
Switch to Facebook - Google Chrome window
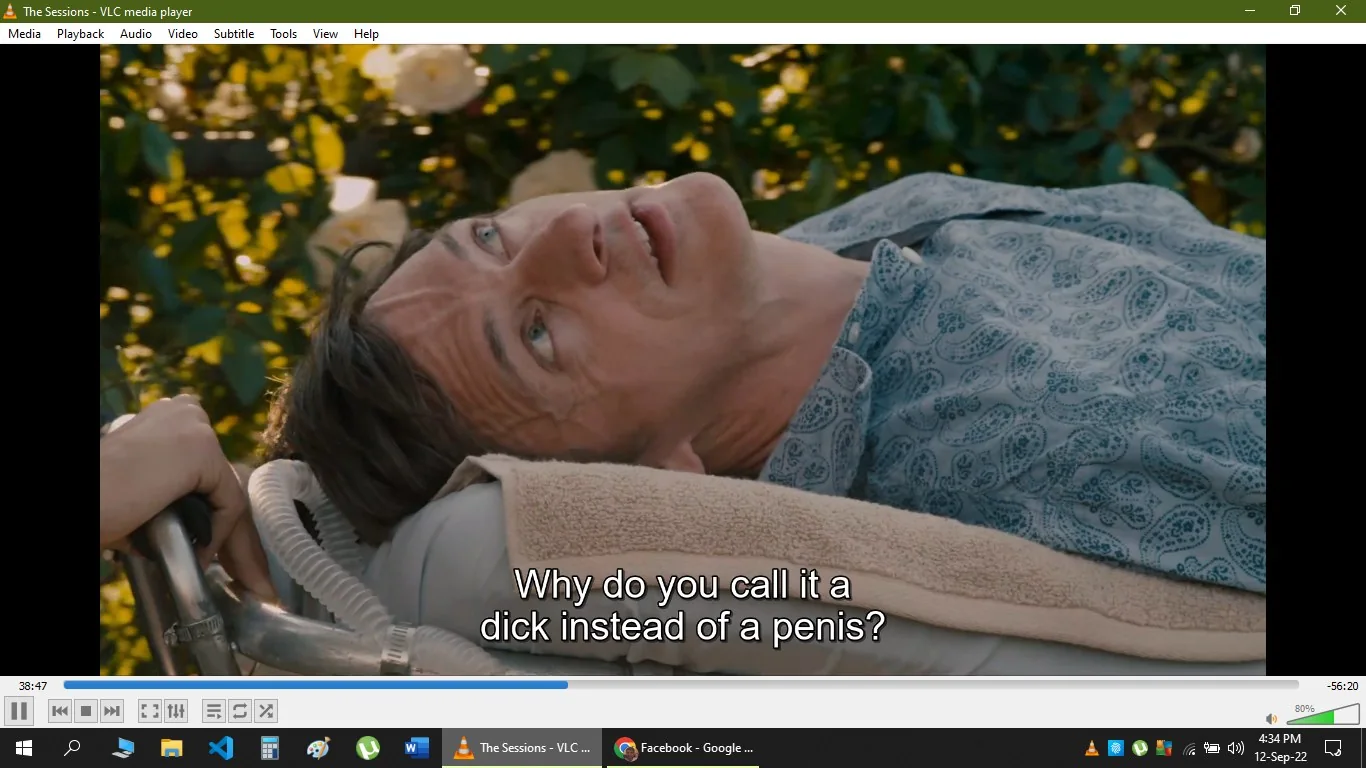point(684,748)
